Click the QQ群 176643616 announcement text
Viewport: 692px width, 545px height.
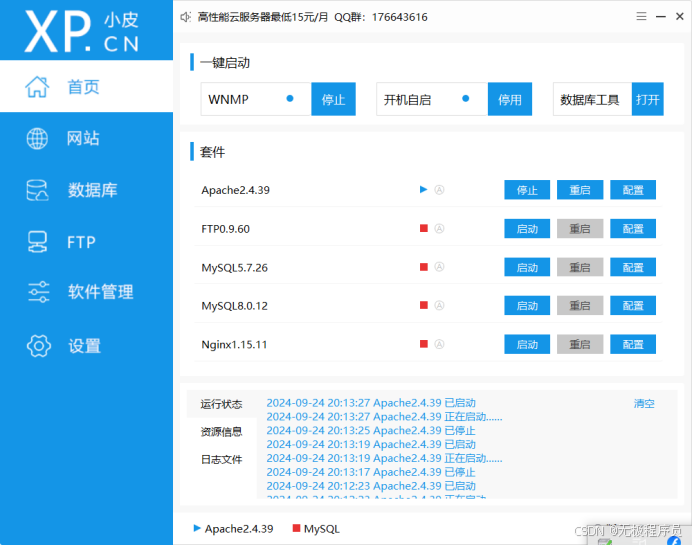[381, 17]
